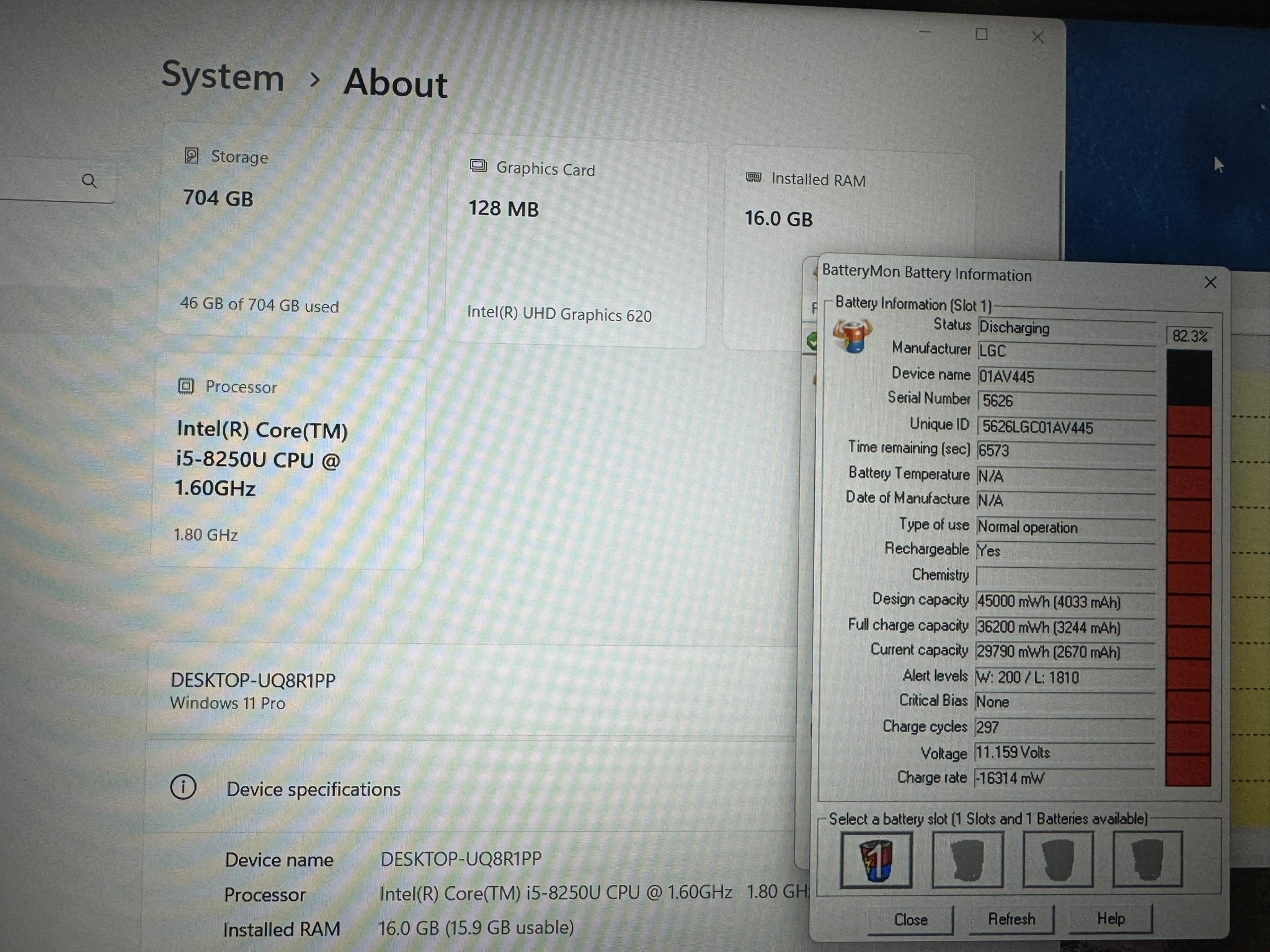This screenshot has width=1270, height=952.
Task: Click the second empty battery slot
Action: click(x=967, y=860)
